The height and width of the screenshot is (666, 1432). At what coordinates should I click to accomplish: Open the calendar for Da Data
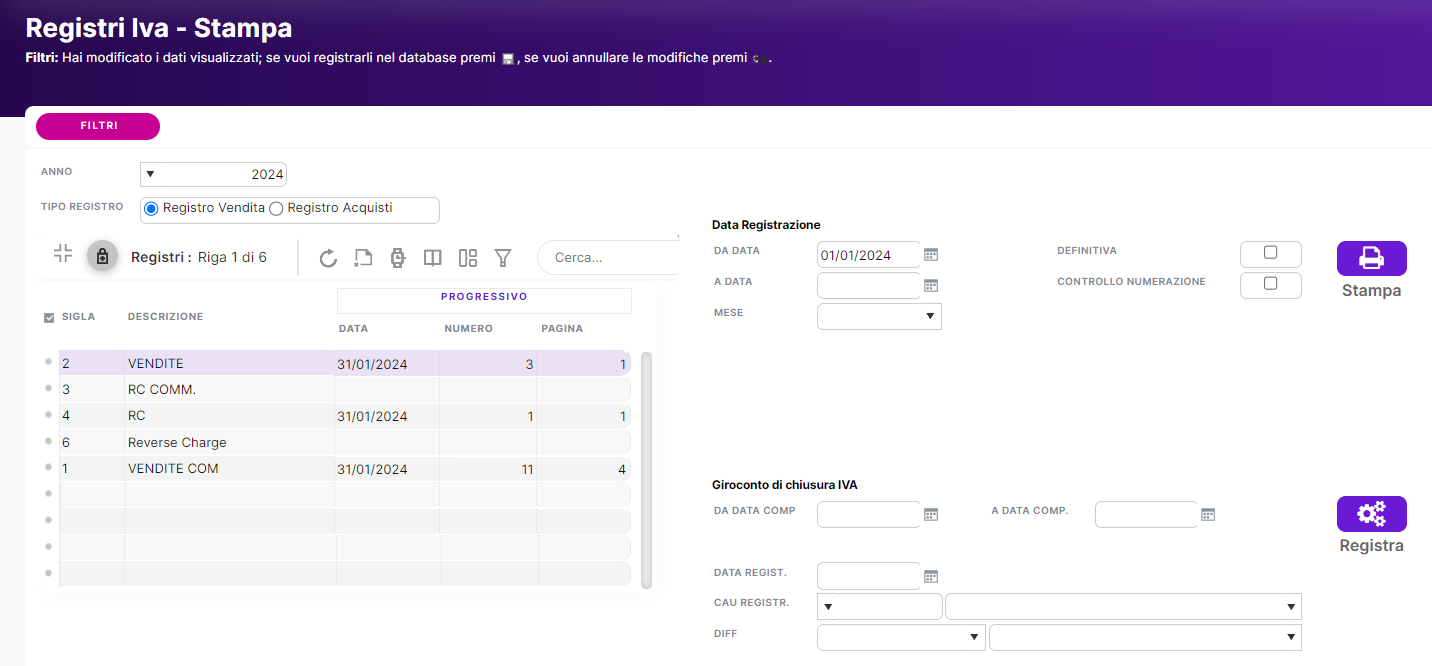[x=931, y=255]
